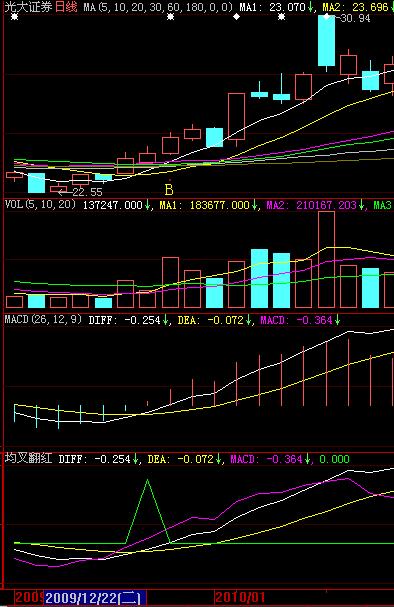Click the yellow B buy signal marker
The image size is (394, 607).
click(169, 190)
